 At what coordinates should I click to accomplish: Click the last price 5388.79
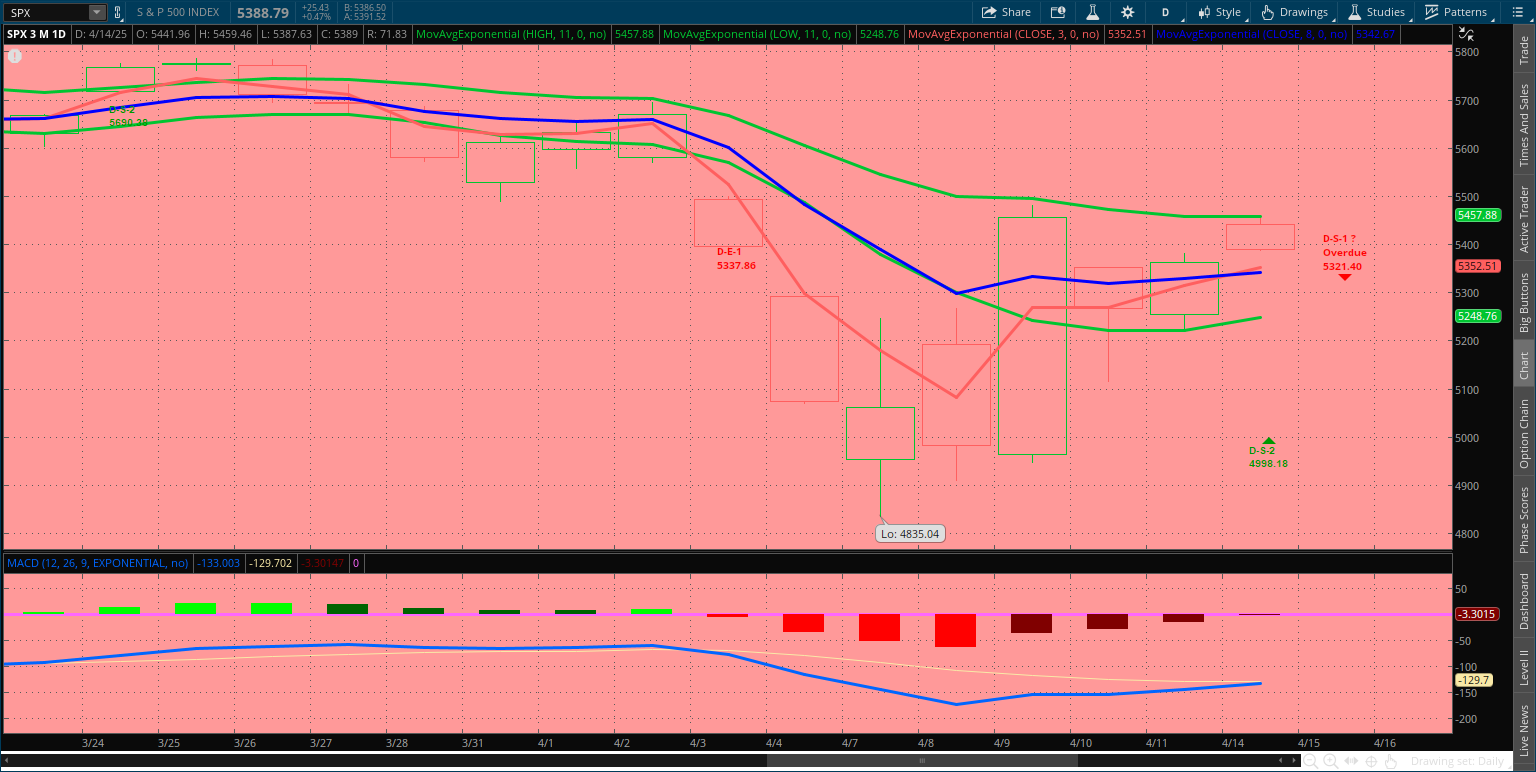coord(261,13)
